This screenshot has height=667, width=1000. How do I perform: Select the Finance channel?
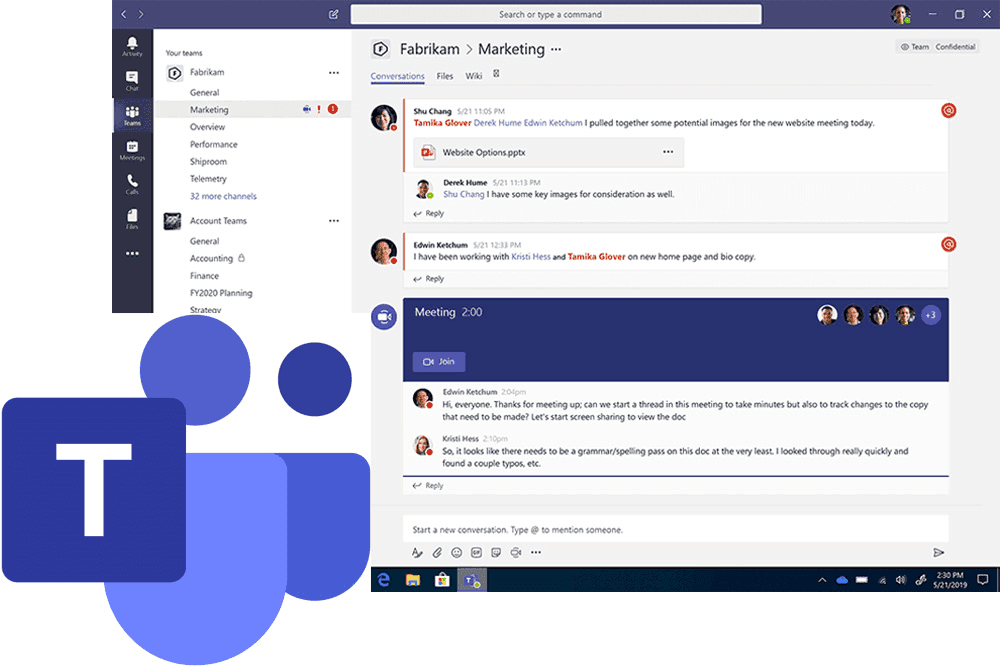point(204,275)
